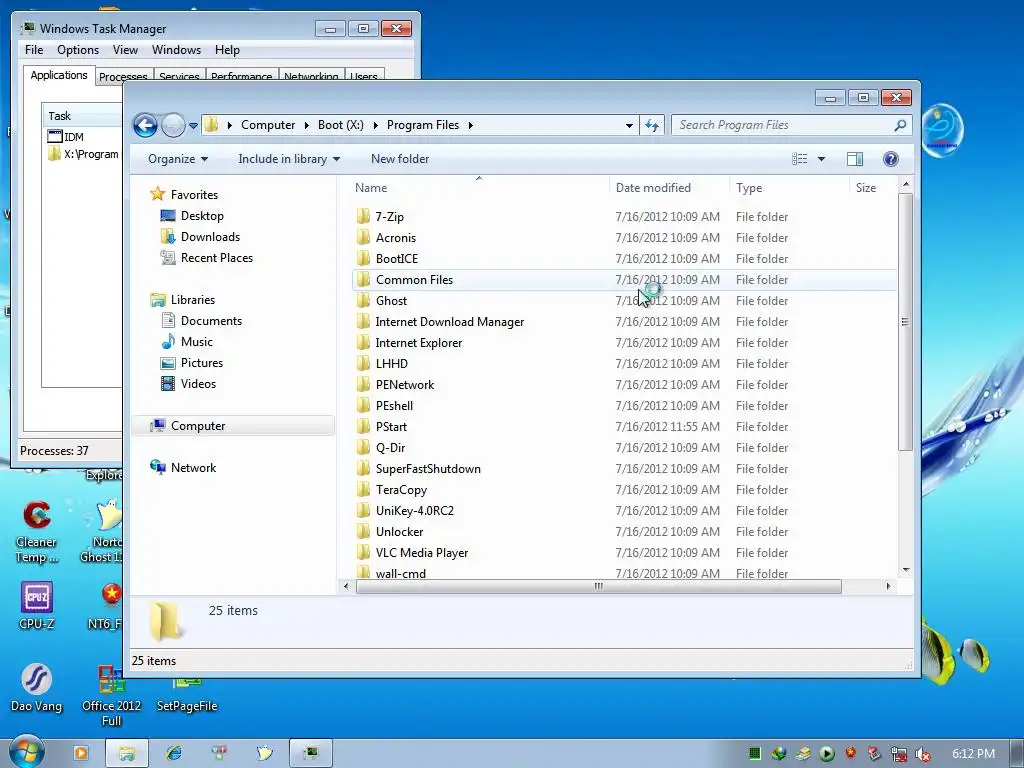Click the taskbar clock 6:12 PM
This screenshot has height=768, width=1024.
coord(973,754)
